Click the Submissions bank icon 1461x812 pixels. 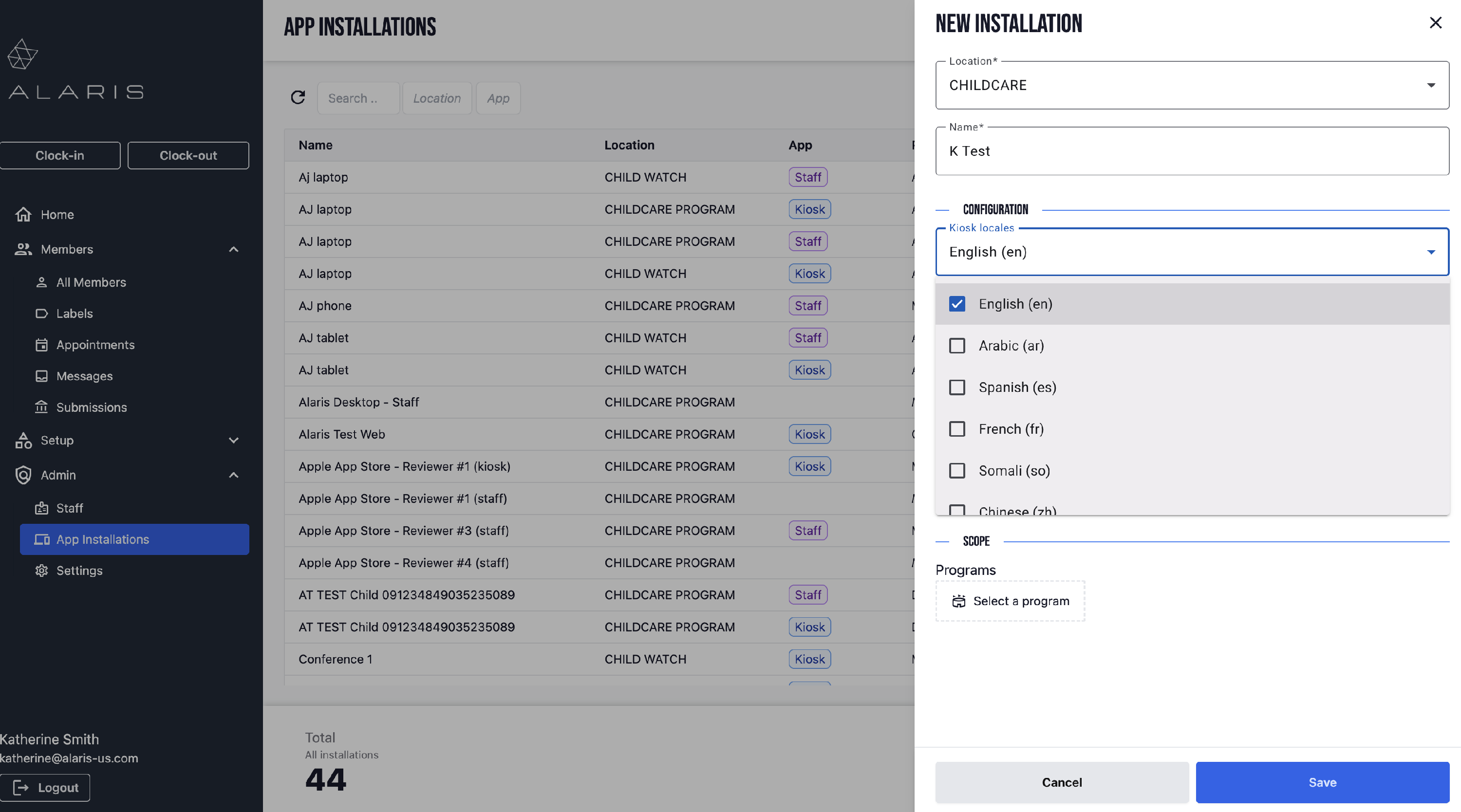[x=41, y=407]
